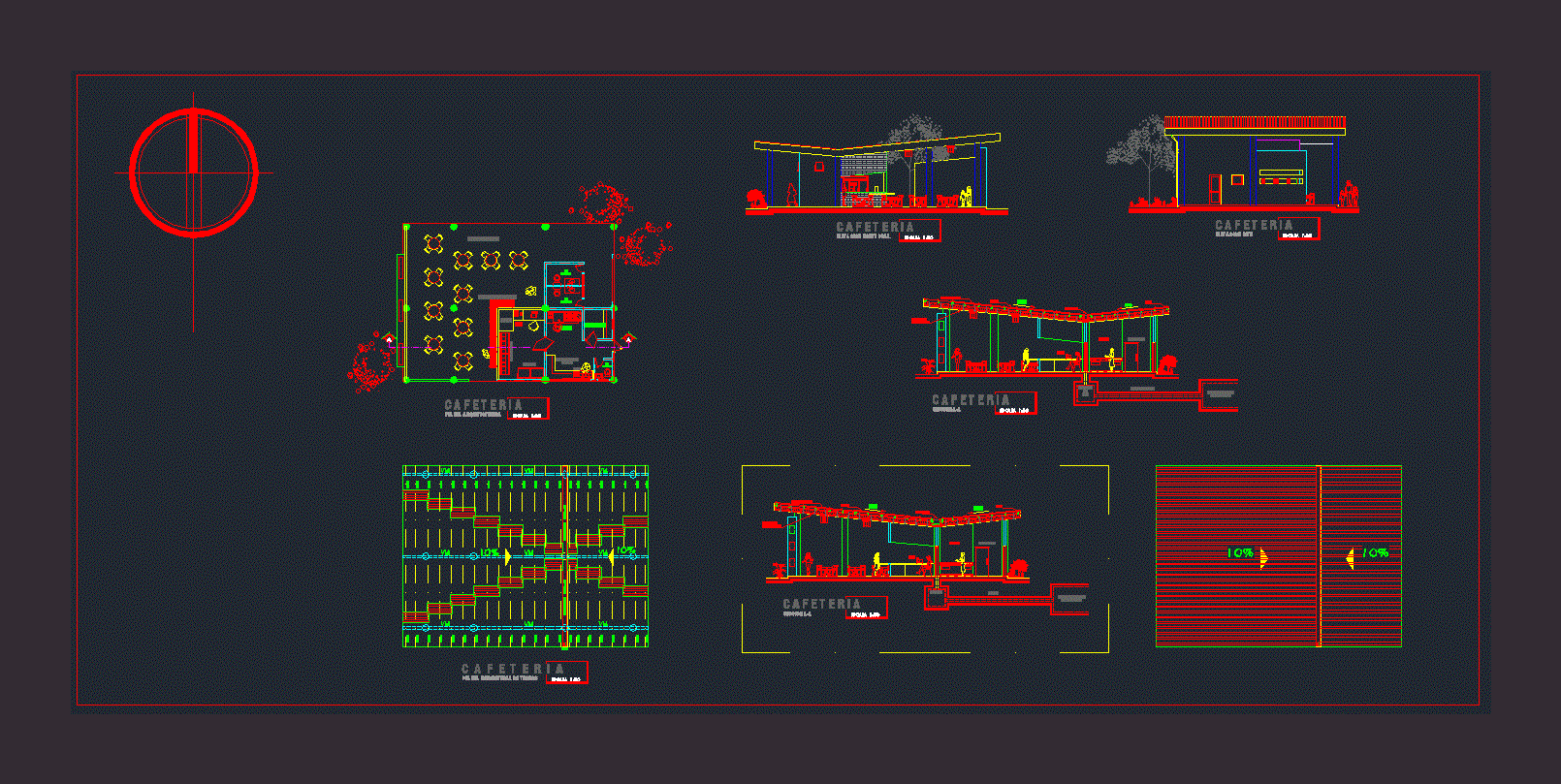Click right 10% slope label on striped roof
This screenshot has height=784, width=1561.
1375,552
